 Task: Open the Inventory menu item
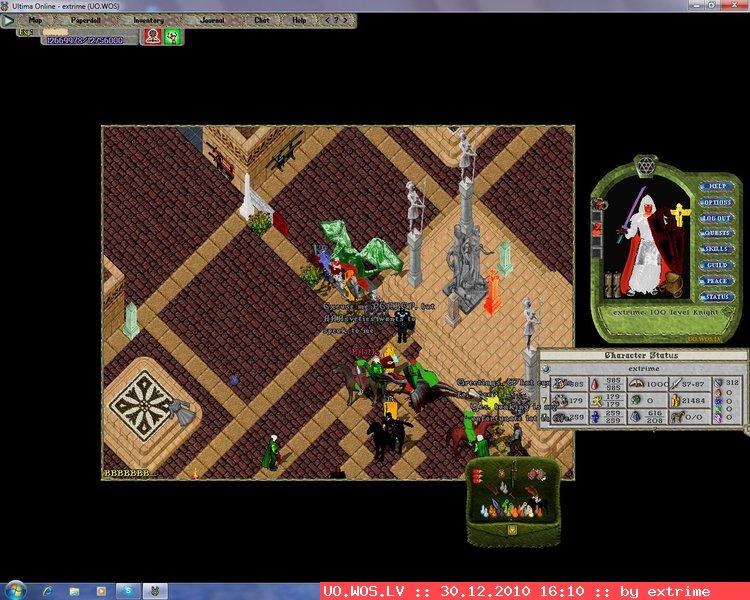[x=148, y=20]
